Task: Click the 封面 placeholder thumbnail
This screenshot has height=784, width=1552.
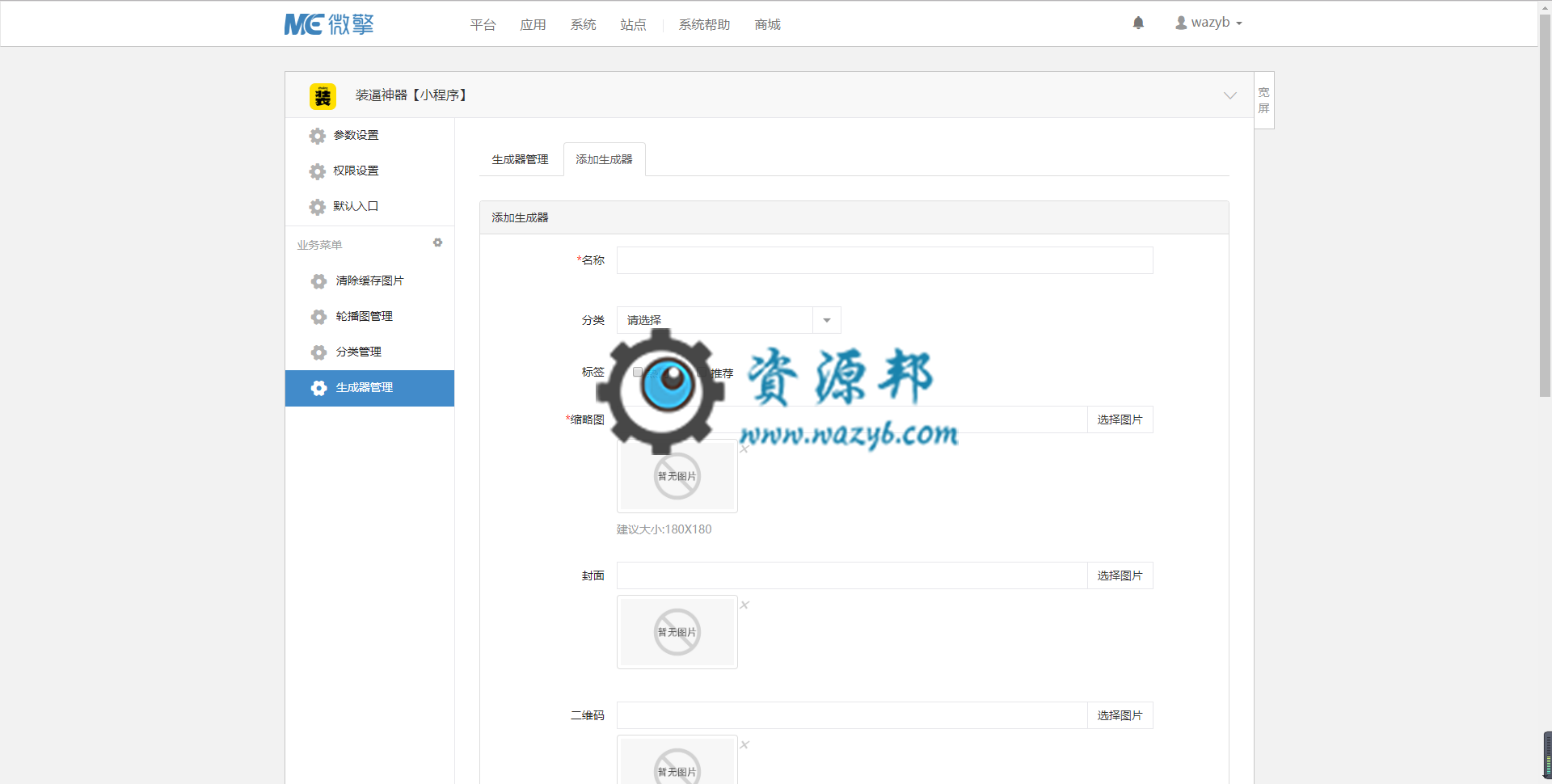Action: point(677,632)
